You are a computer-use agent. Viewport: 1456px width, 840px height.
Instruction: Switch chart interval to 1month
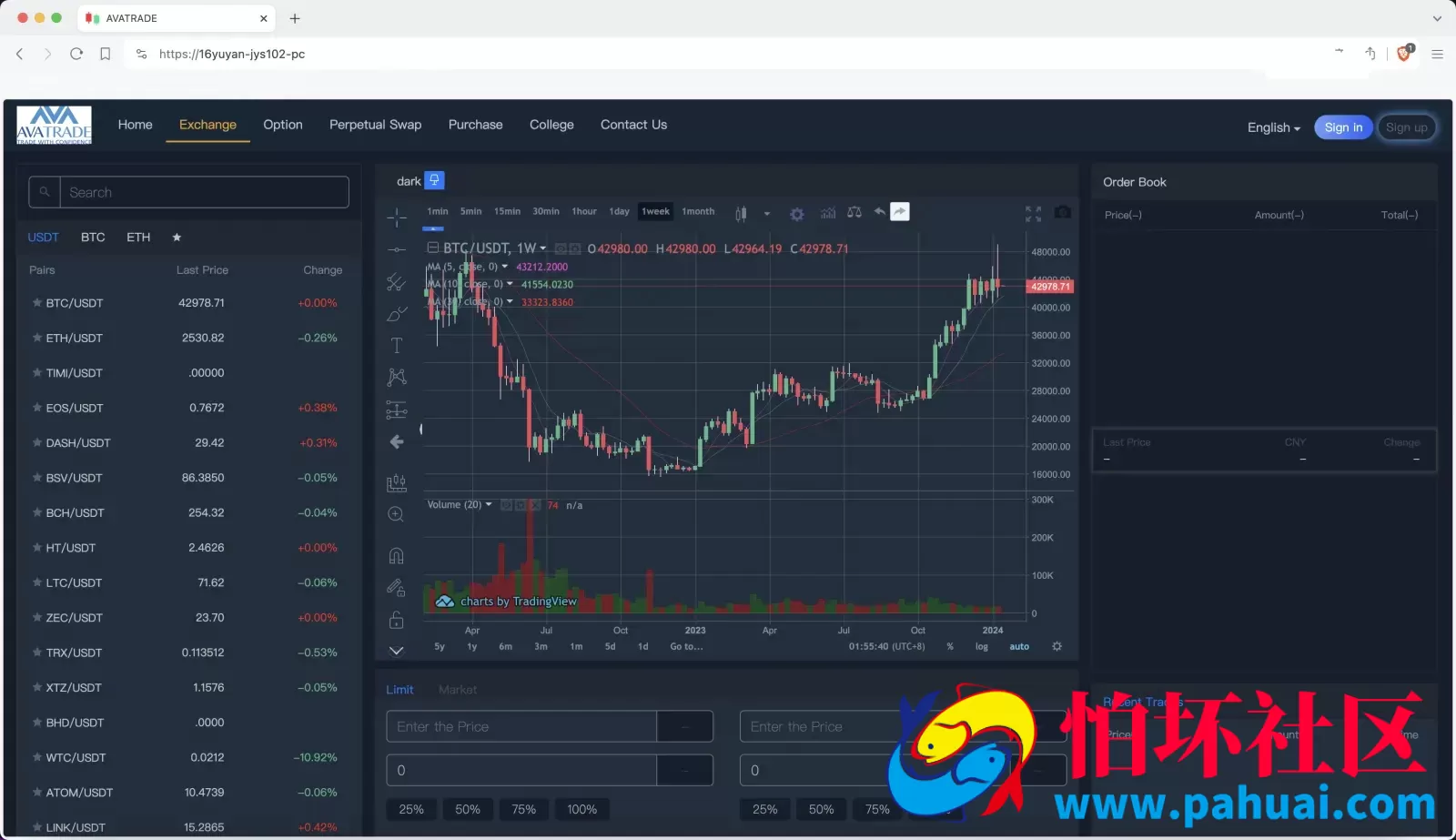tap(698, 211)
